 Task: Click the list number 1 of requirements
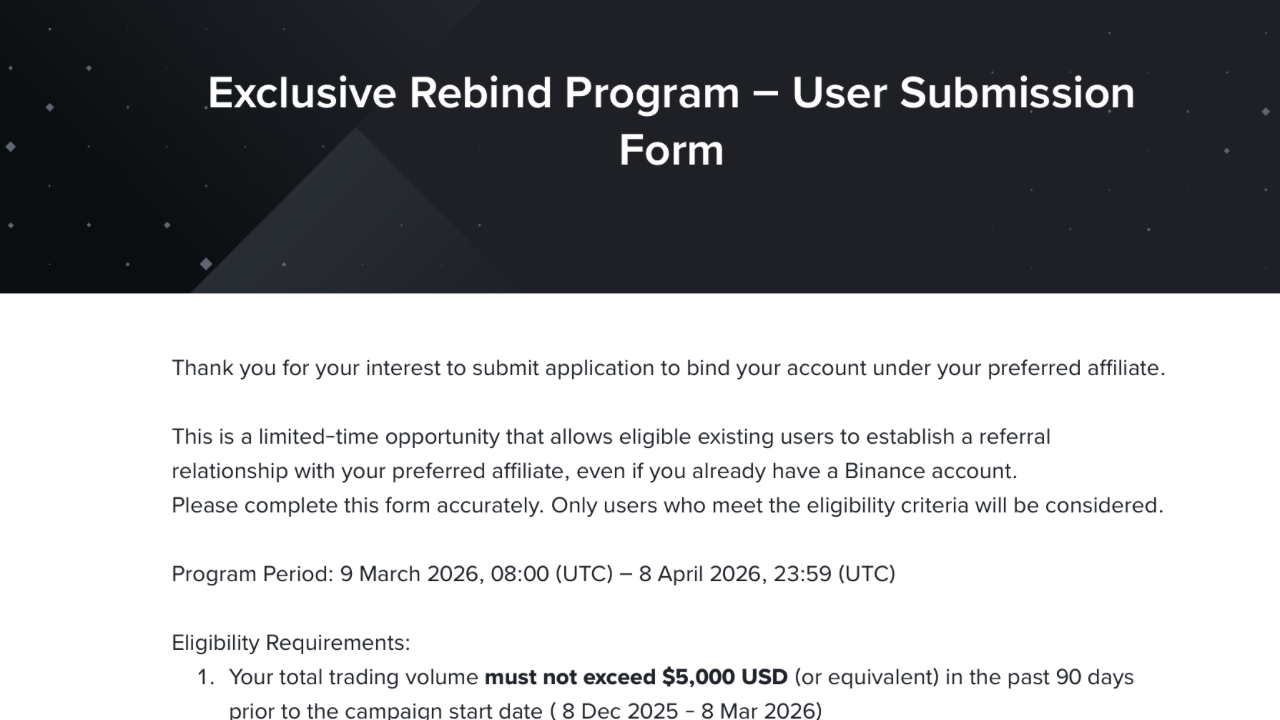205,677
